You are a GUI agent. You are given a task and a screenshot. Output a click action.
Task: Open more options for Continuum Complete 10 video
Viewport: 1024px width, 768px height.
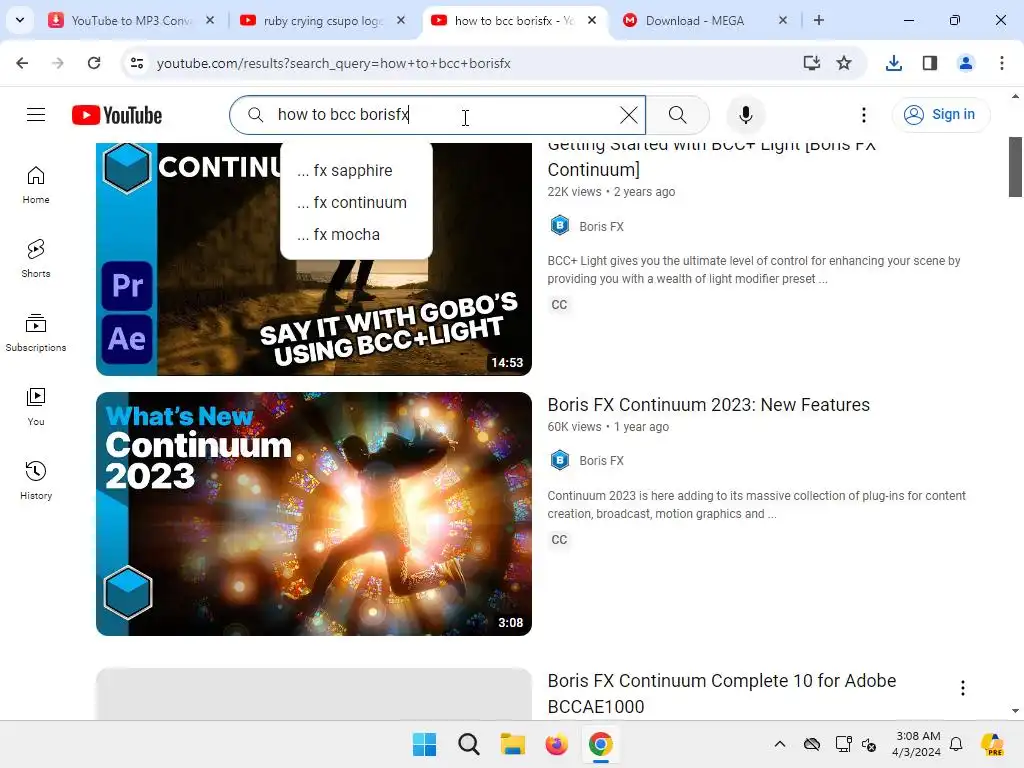coord(962,688)
